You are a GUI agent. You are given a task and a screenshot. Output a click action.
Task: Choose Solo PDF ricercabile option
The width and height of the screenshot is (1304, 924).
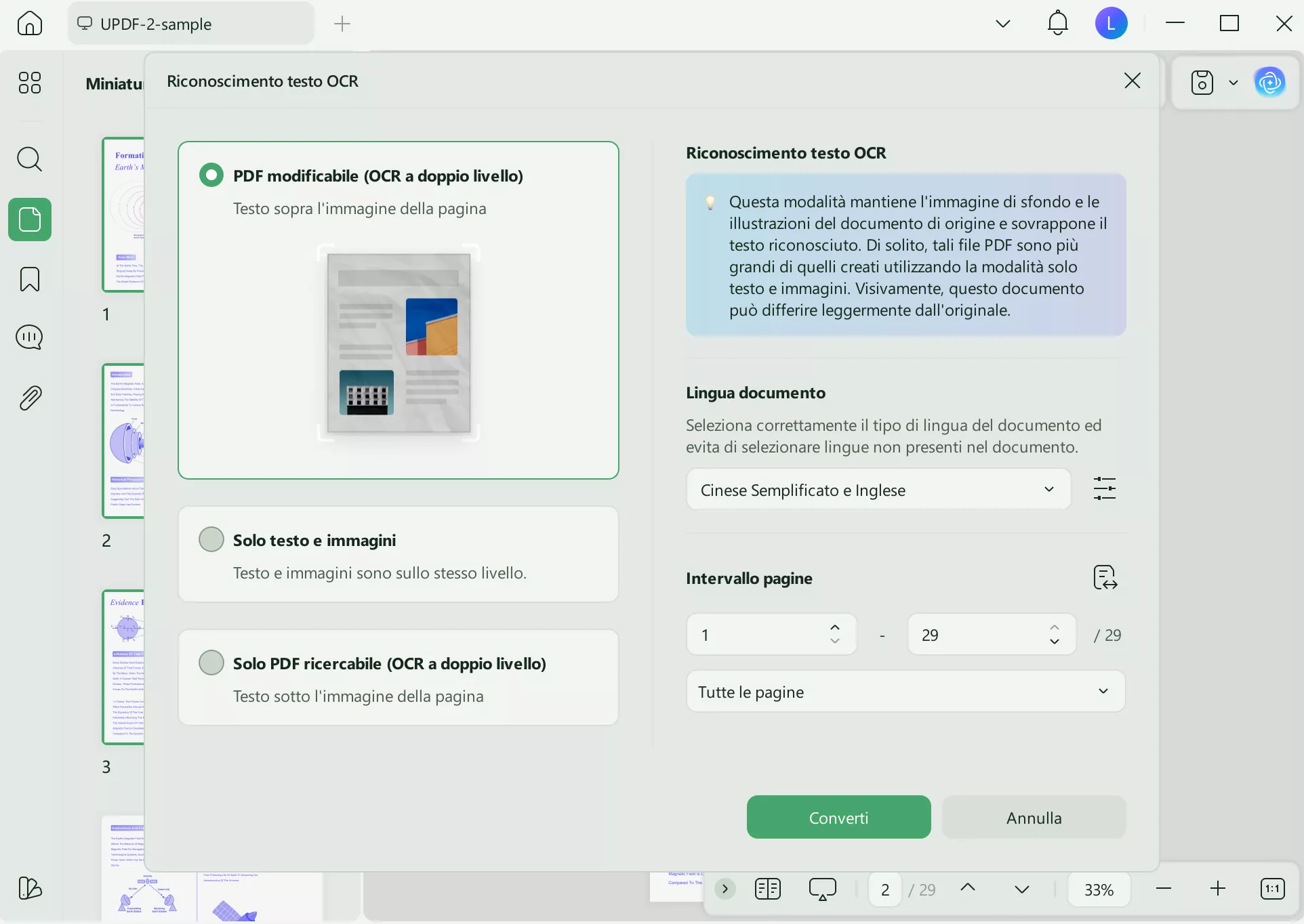pos(211,663)
